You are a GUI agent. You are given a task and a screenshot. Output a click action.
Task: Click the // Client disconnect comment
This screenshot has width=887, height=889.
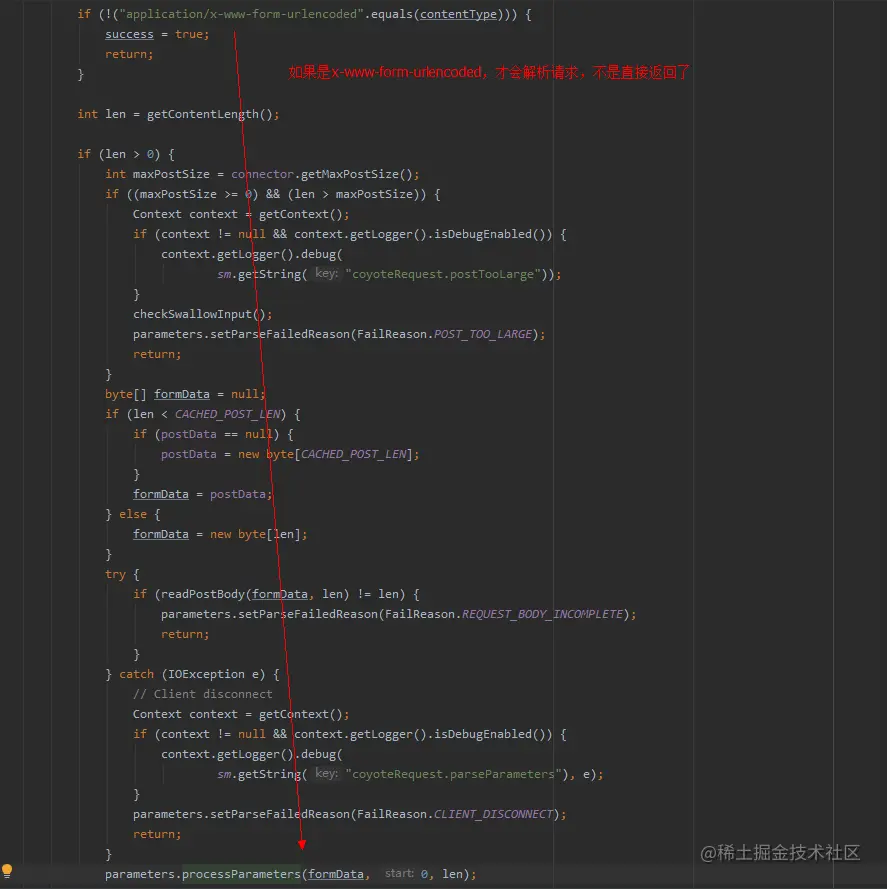click(x=202, y=694)
